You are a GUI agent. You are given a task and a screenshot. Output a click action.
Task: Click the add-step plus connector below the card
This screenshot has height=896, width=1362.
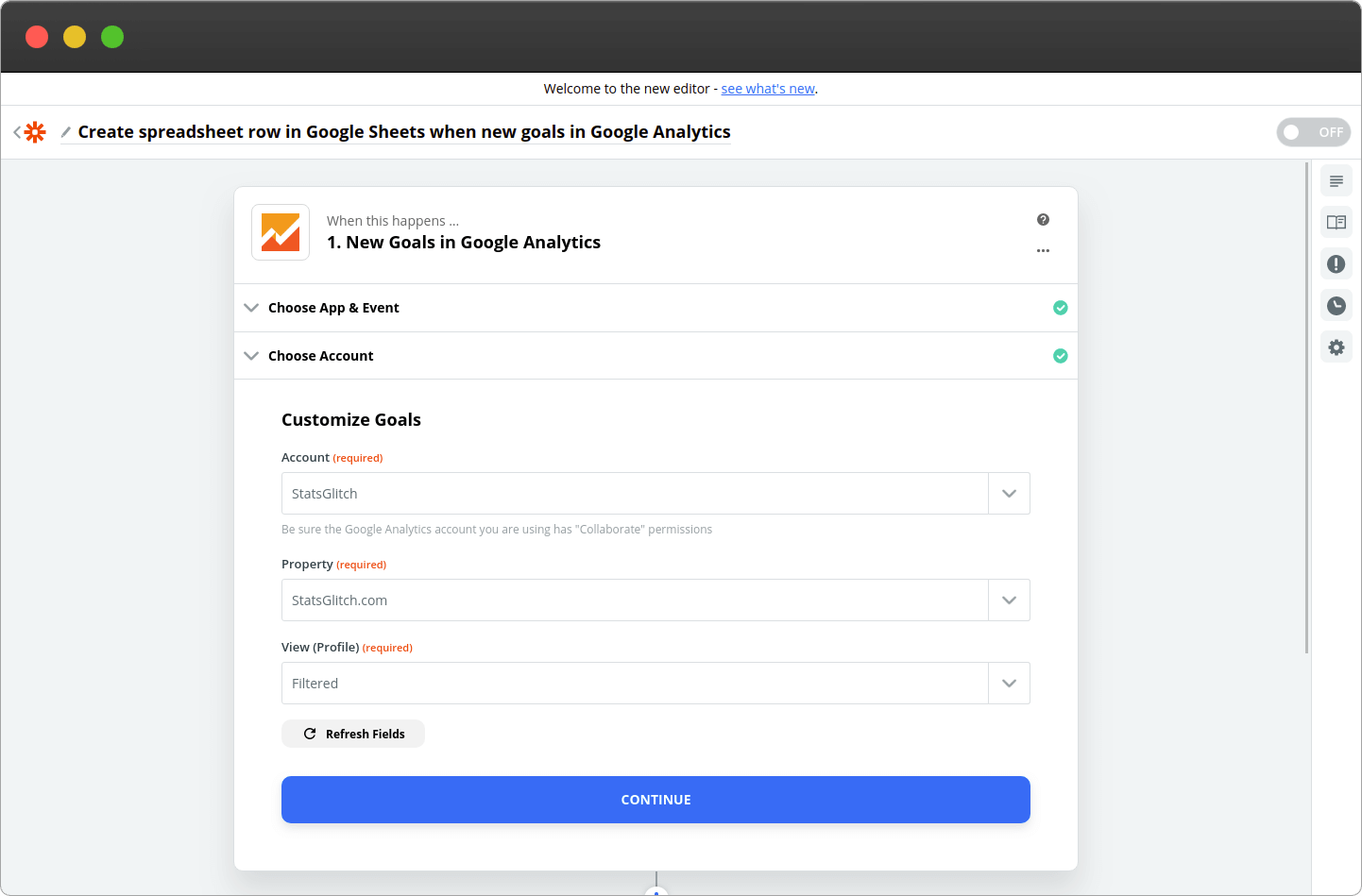click(656, 890)
